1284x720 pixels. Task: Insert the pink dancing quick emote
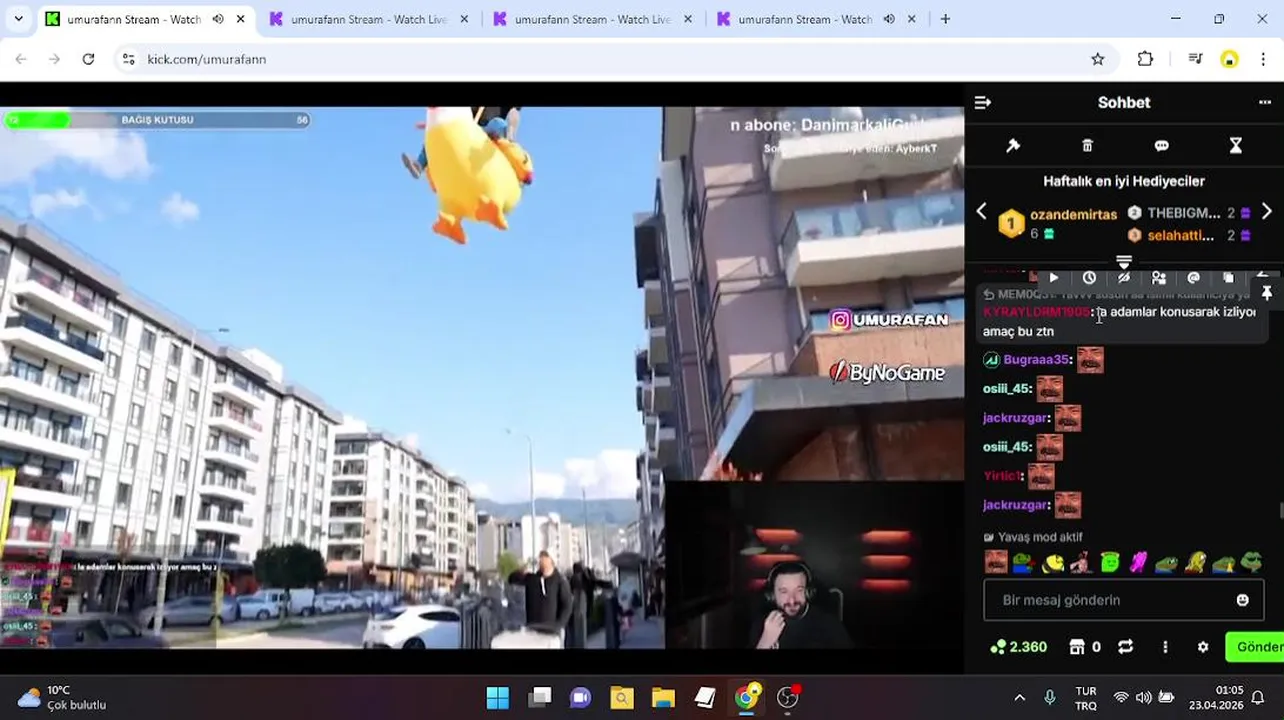pyautogui.click(x=1137, y=563)
